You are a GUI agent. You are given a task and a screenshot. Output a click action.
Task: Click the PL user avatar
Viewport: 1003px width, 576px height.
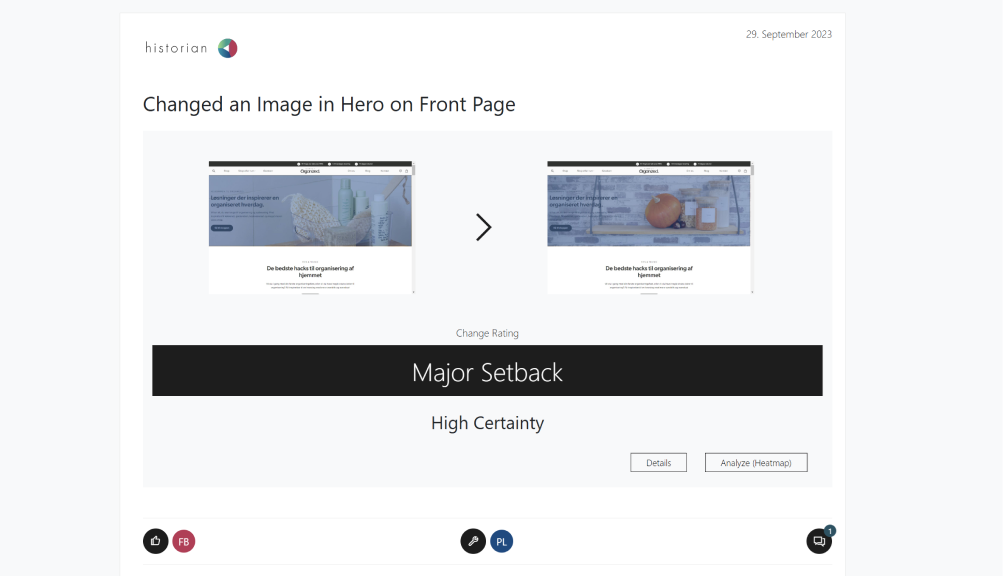[x=501, y=541]
